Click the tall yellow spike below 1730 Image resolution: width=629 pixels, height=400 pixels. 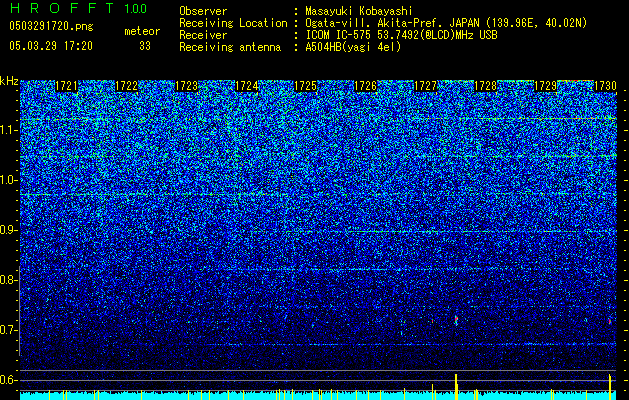(610, 387)
